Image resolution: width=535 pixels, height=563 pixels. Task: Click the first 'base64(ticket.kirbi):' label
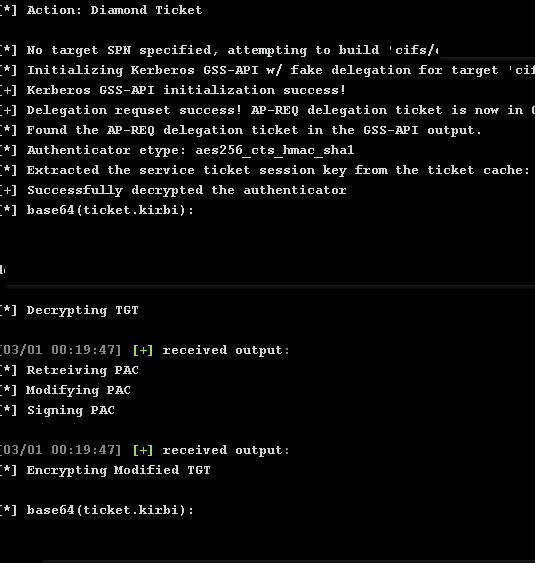click(110, 210)
